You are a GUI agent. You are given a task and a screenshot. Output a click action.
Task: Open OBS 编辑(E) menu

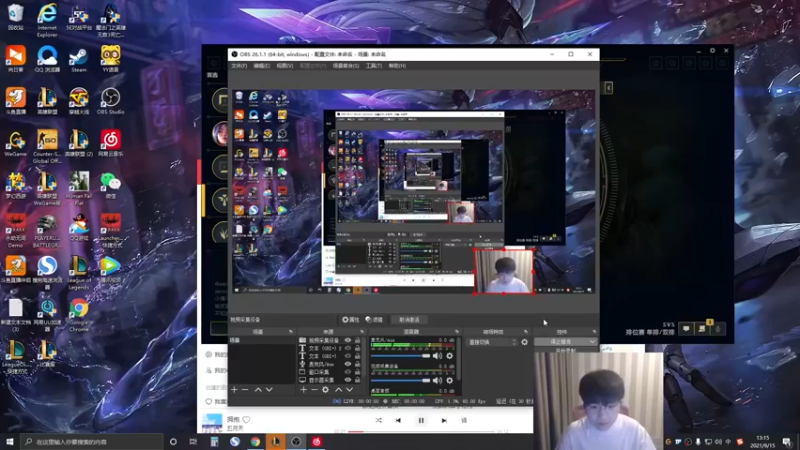point(261,66)
